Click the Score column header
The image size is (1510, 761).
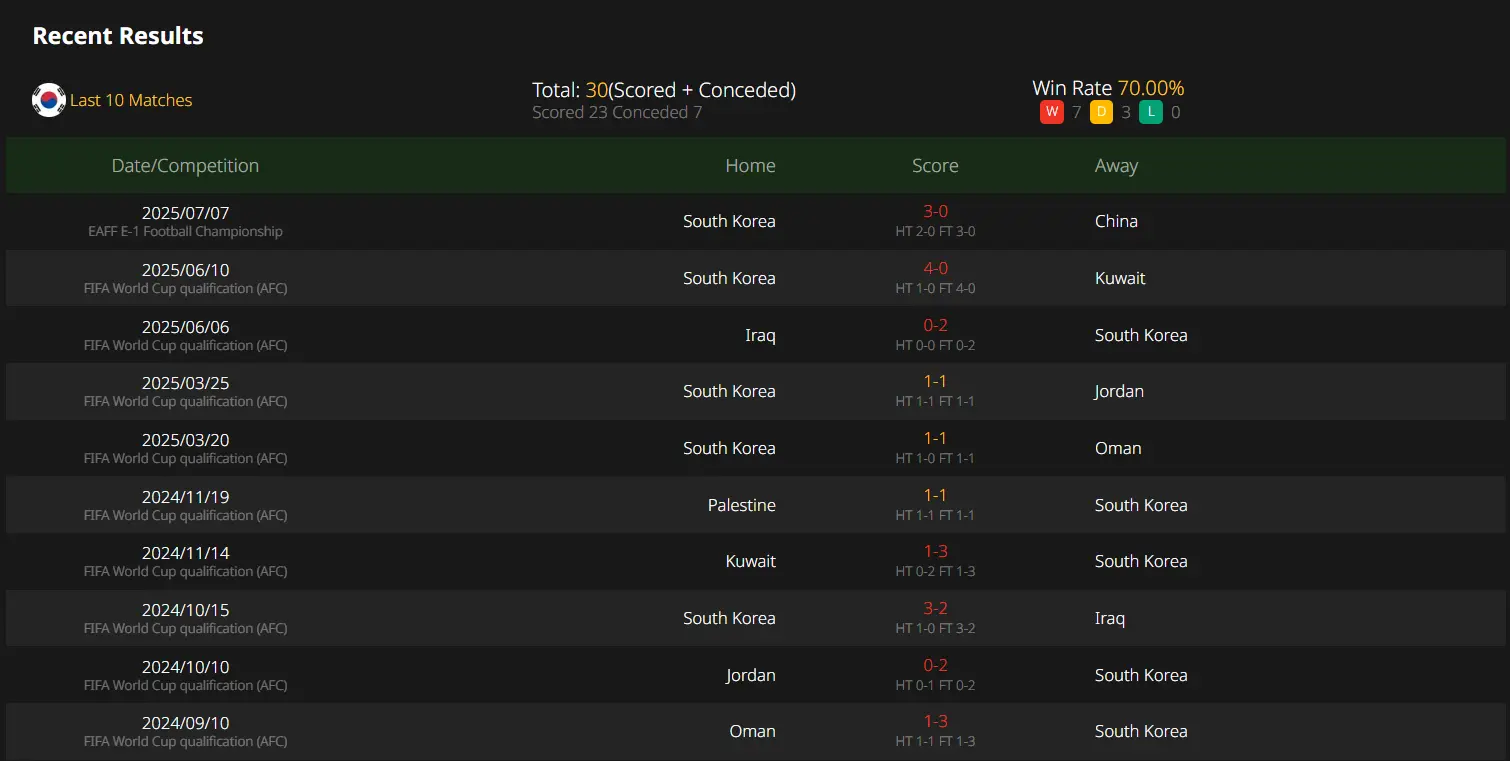click(x=935, y=166)
